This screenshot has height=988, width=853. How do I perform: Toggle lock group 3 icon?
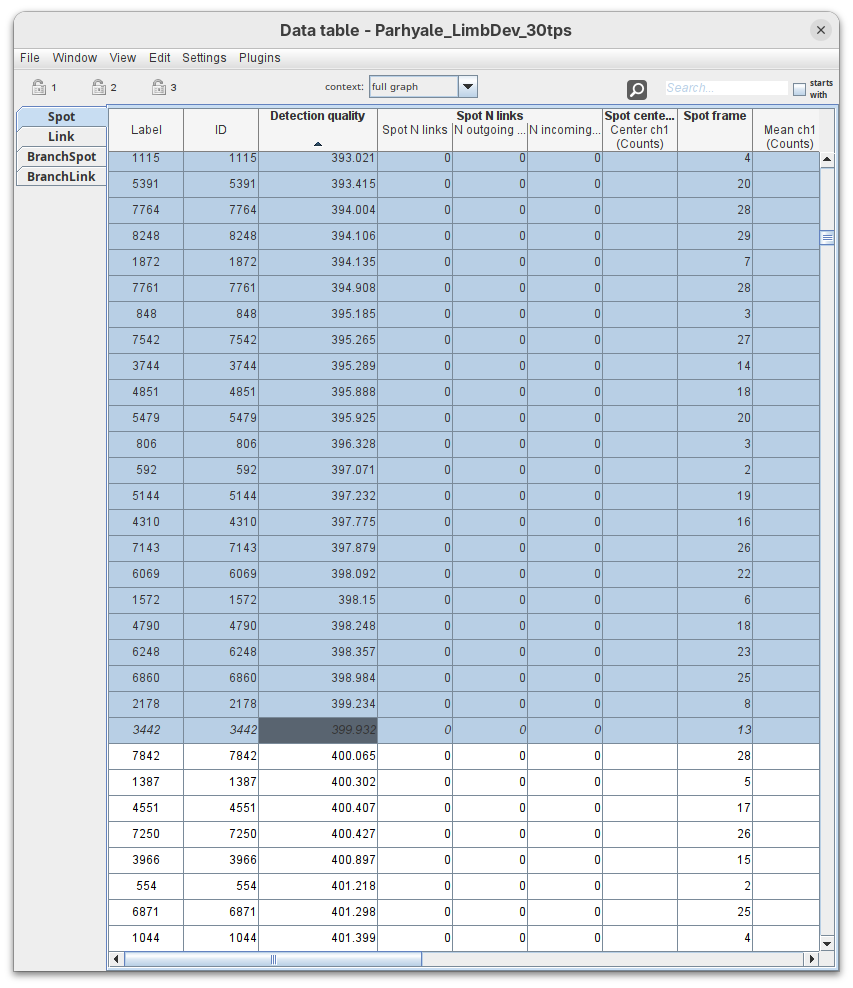coord(158,87)
